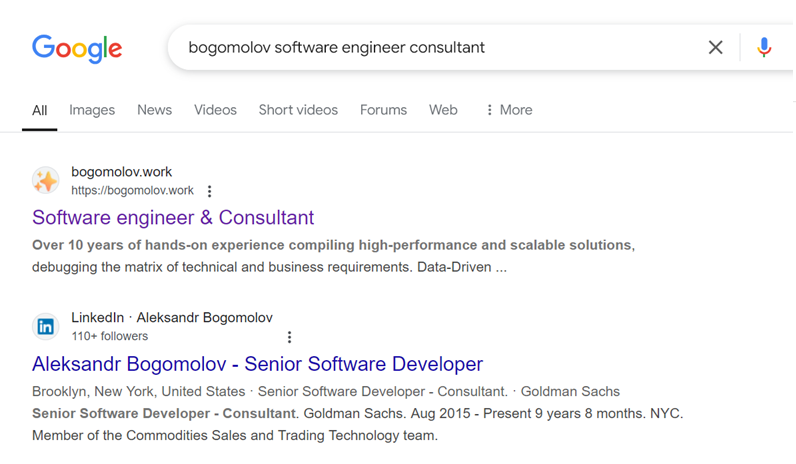Click the https://bogomolov.work URL text
The image size is (796, 464).
coord(132,191)
